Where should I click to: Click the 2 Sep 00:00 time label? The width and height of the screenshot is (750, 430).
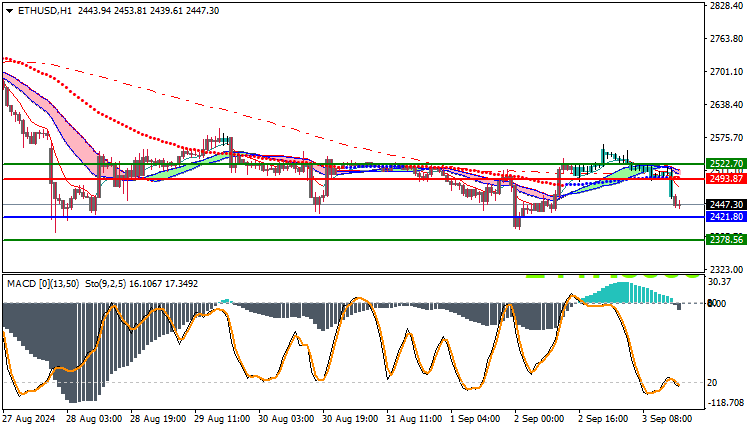539,419
